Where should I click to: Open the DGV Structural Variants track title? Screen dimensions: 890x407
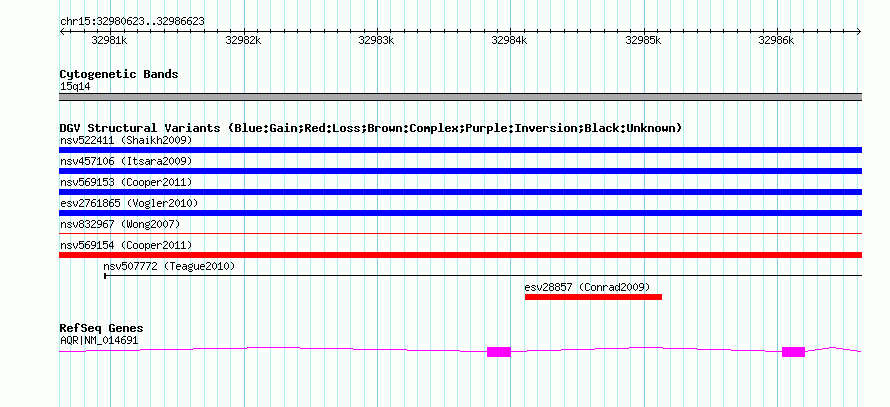(371, 128)
